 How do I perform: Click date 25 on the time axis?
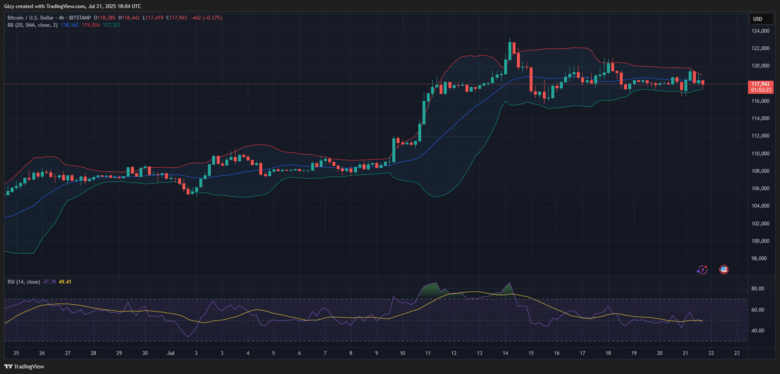click(x=16, y=354)
